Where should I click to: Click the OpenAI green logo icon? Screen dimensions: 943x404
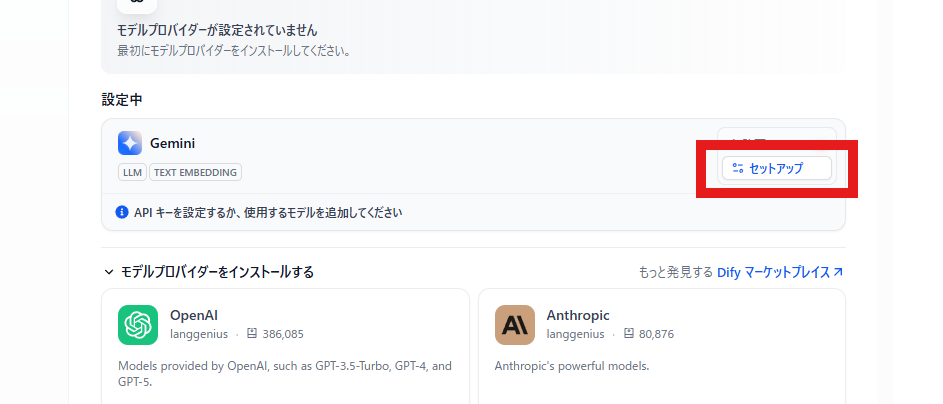coord(138,325)
